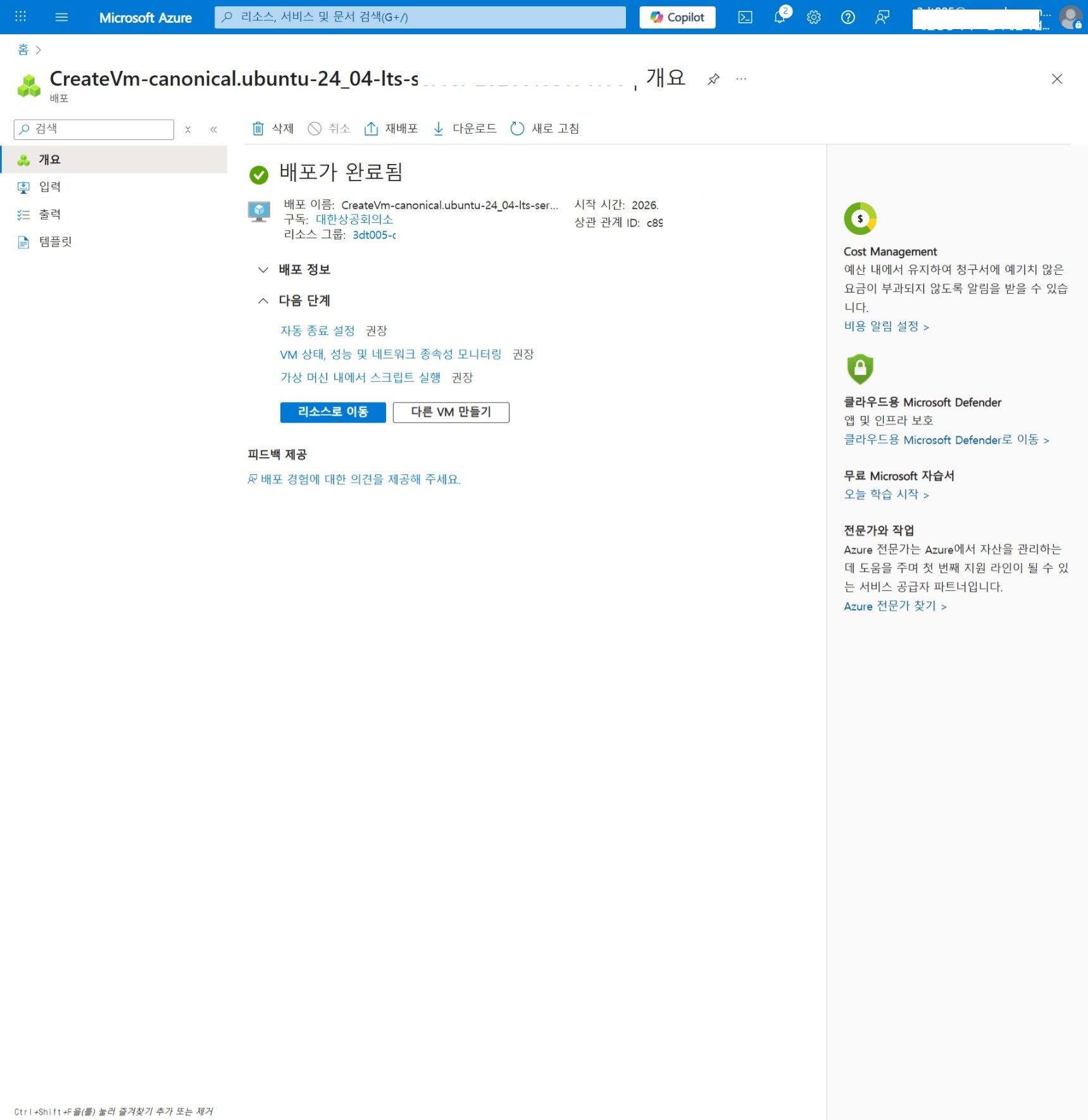
Task: Focus the global resource search field
Action: (x=420, y=17)
